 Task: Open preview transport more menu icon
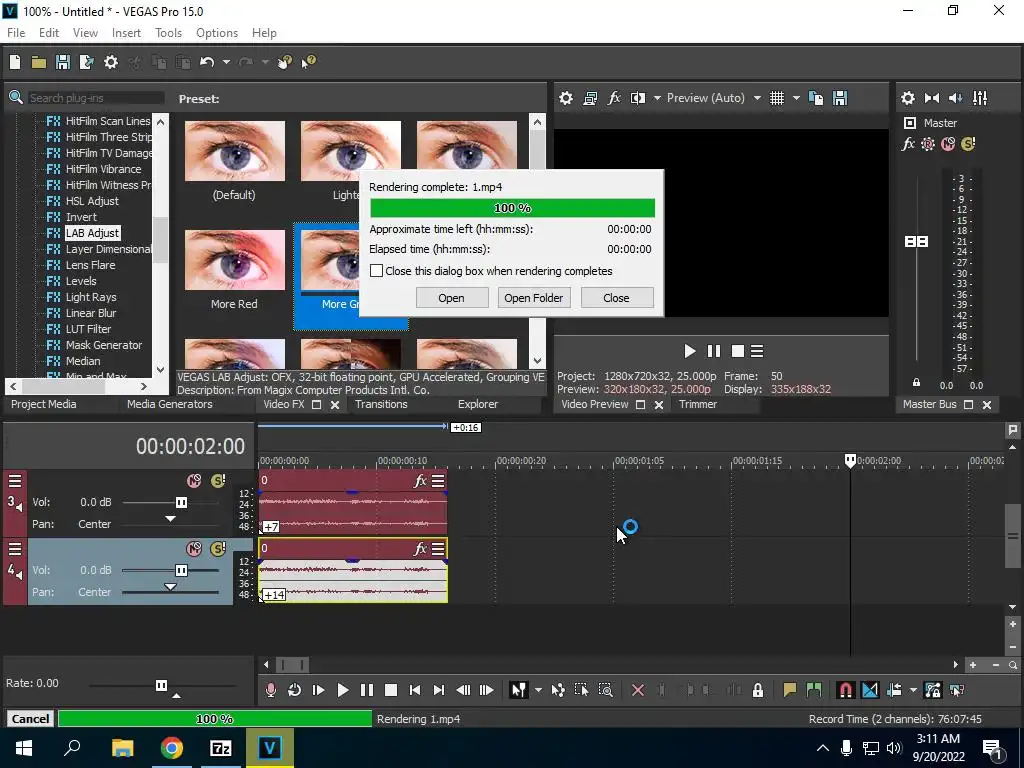pyautogui.click(x=757, y=351)
